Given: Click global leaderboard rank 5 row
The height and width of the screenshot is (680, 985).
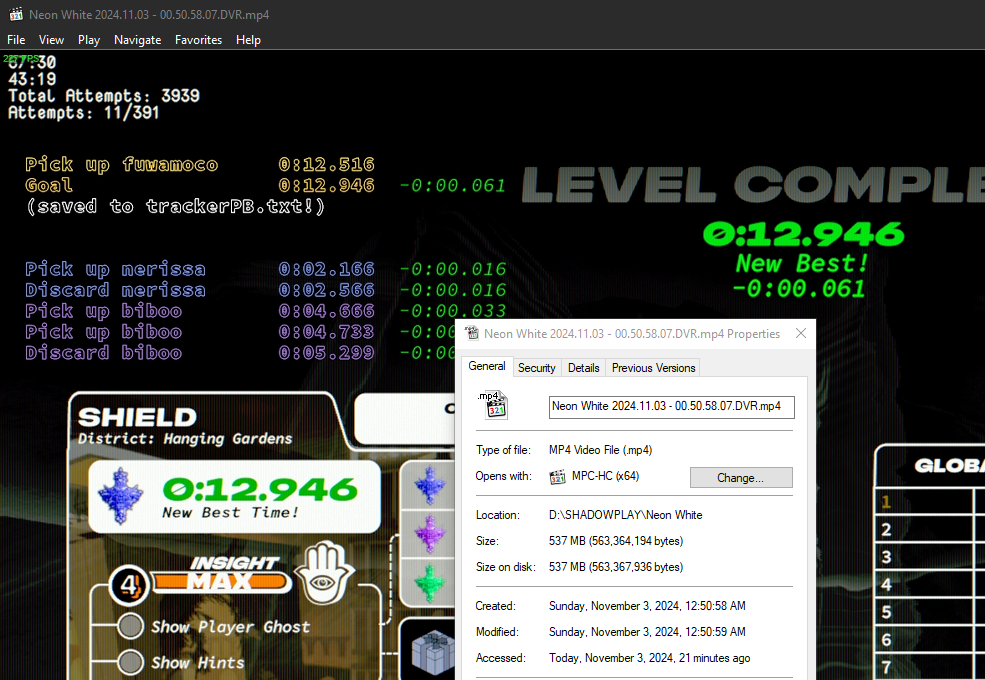Looking at the screenshot, I should point(930,612).
